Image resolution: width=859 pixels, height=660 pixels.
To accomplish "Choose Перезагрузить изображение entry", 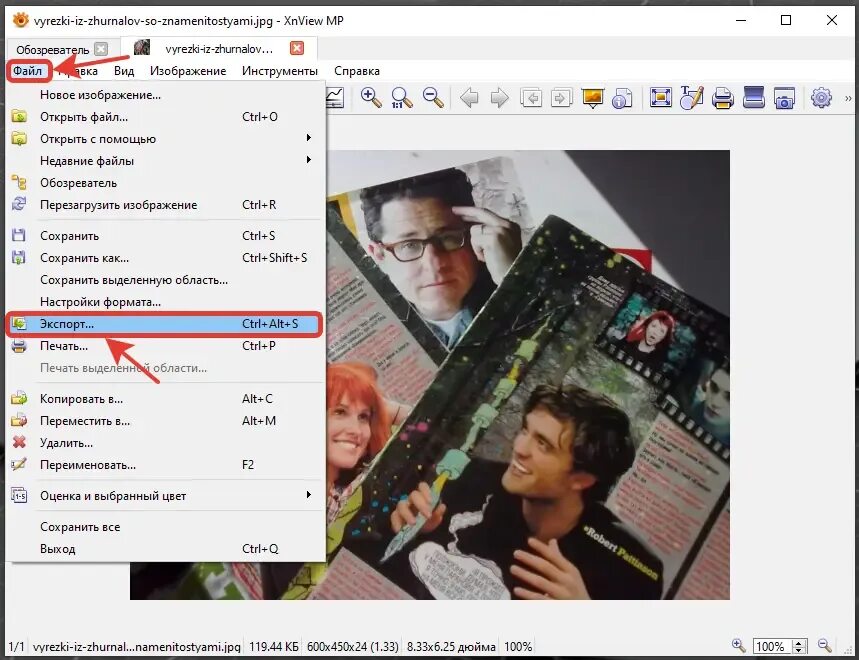I will (164, 204).
